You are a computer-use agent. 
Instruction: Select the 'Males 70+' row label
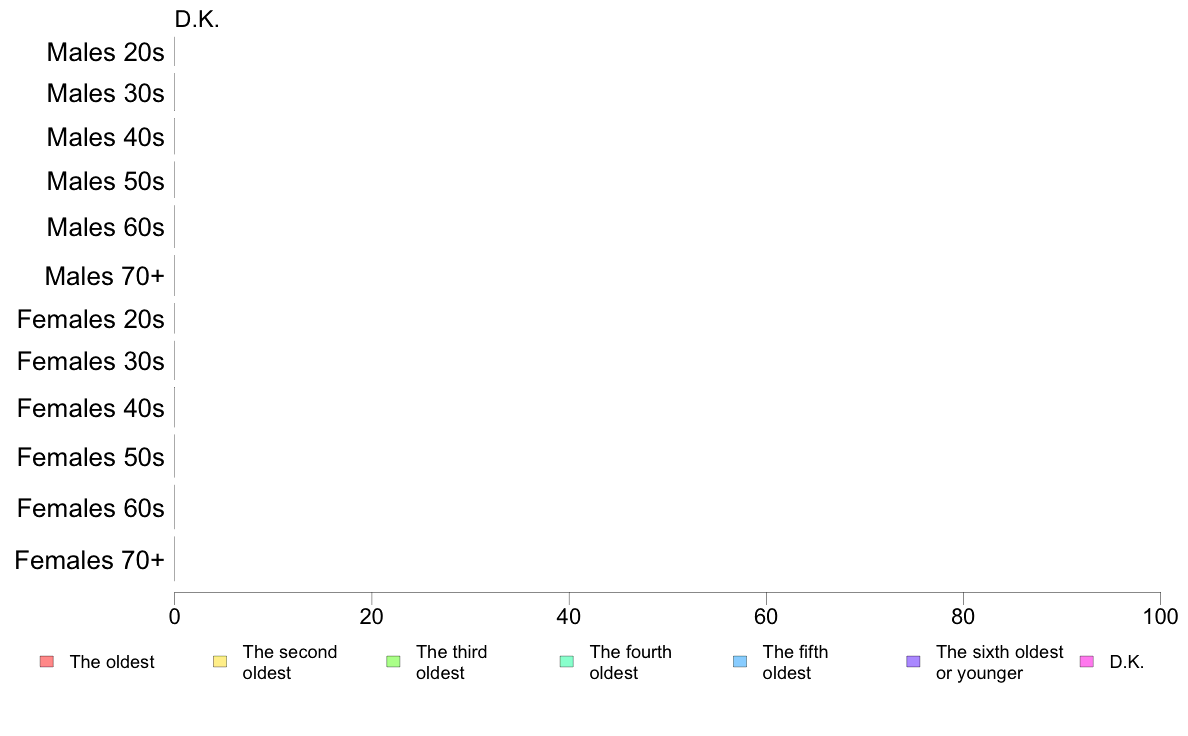coord(105,276)
